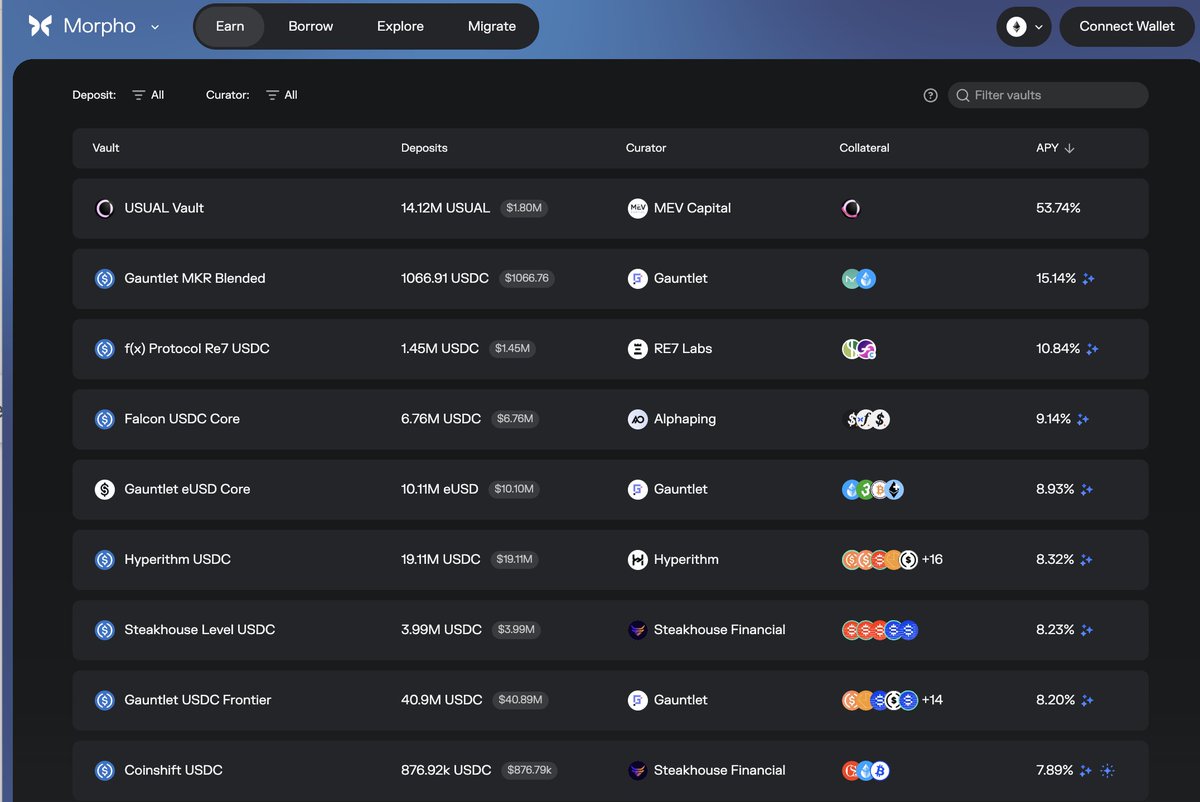Click sparkle rewards icon next to 15.14%
Image resolution: width=1200 pixels, height=802 pixels.
coord(1089,279)
